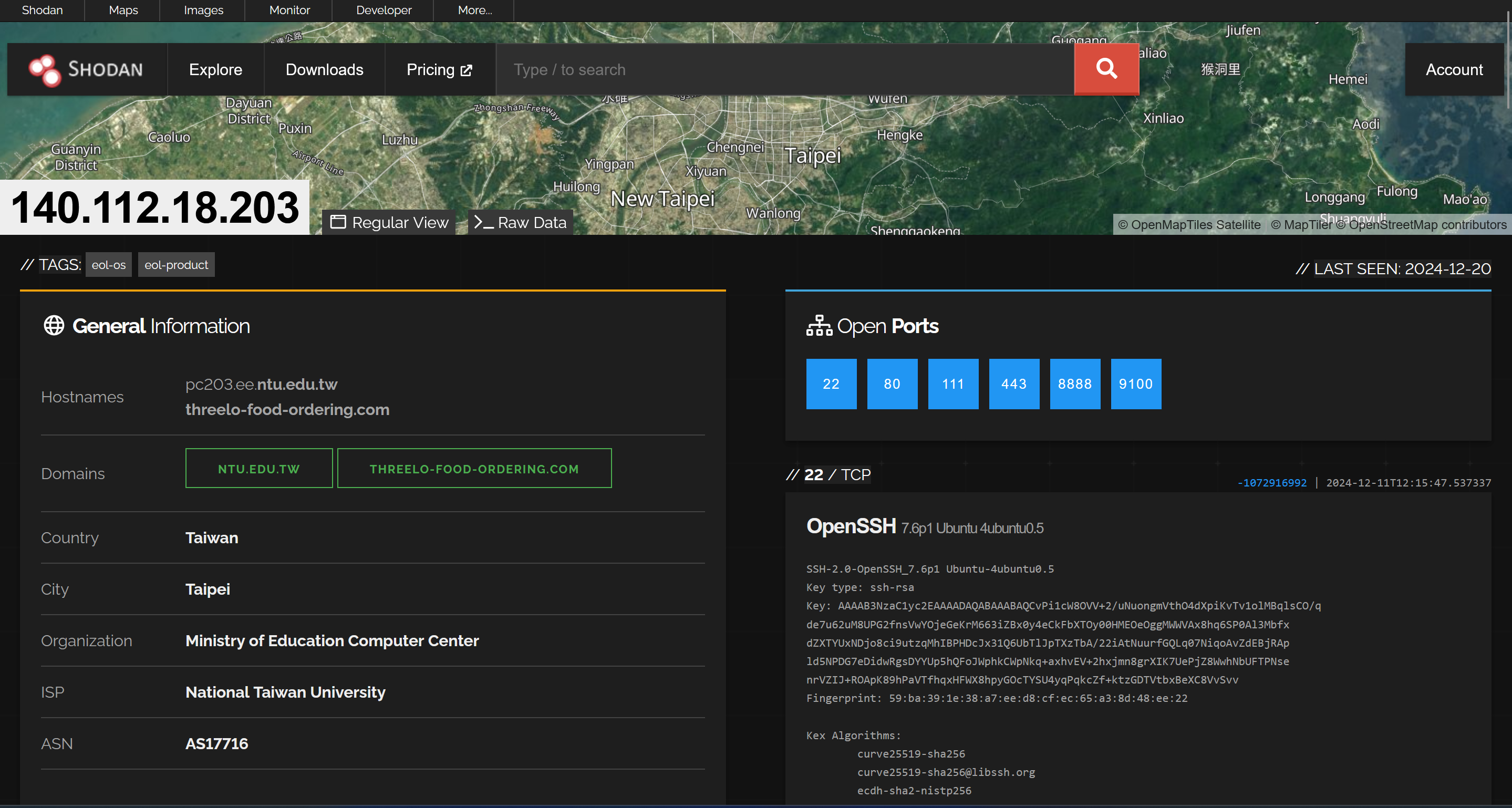
Task: Switch to Raw Data tab
Action: click(520, 222)
